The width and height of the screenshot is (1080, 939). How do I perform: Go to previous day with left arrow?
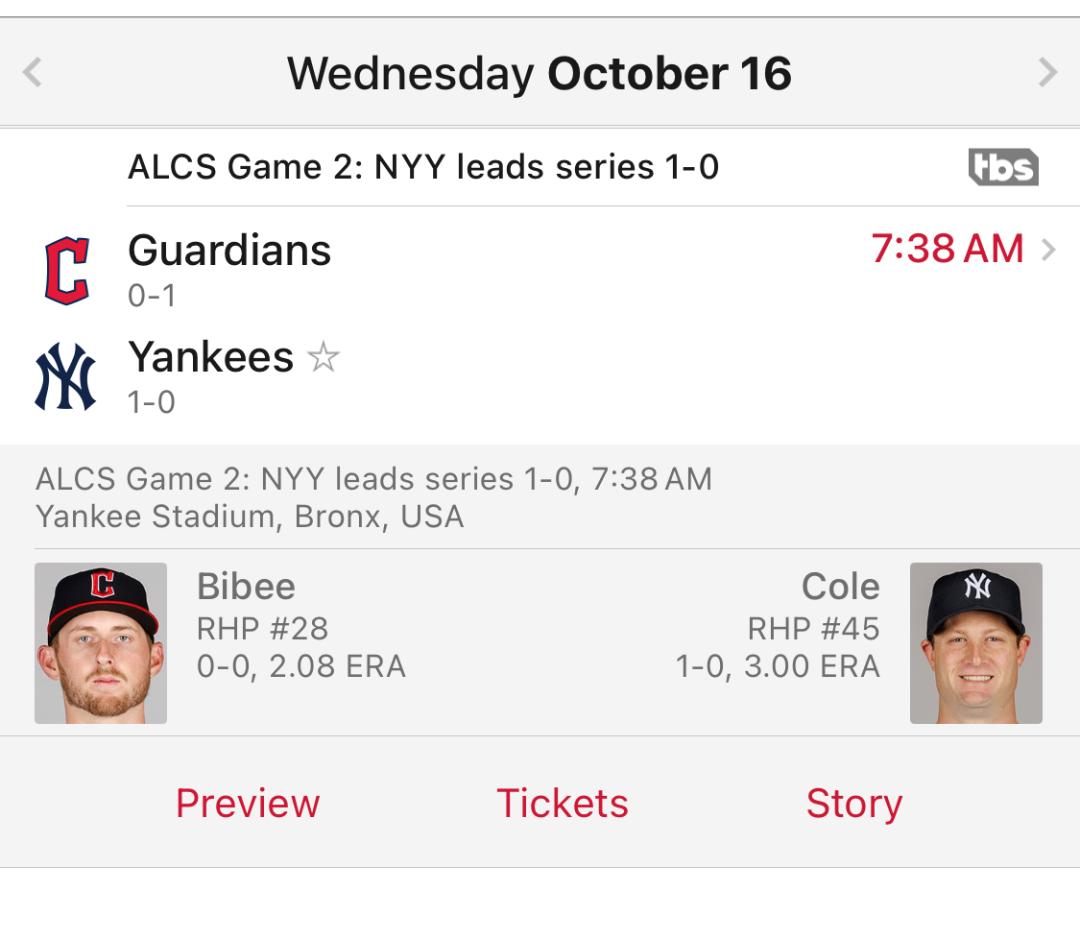tap(32, 72)
